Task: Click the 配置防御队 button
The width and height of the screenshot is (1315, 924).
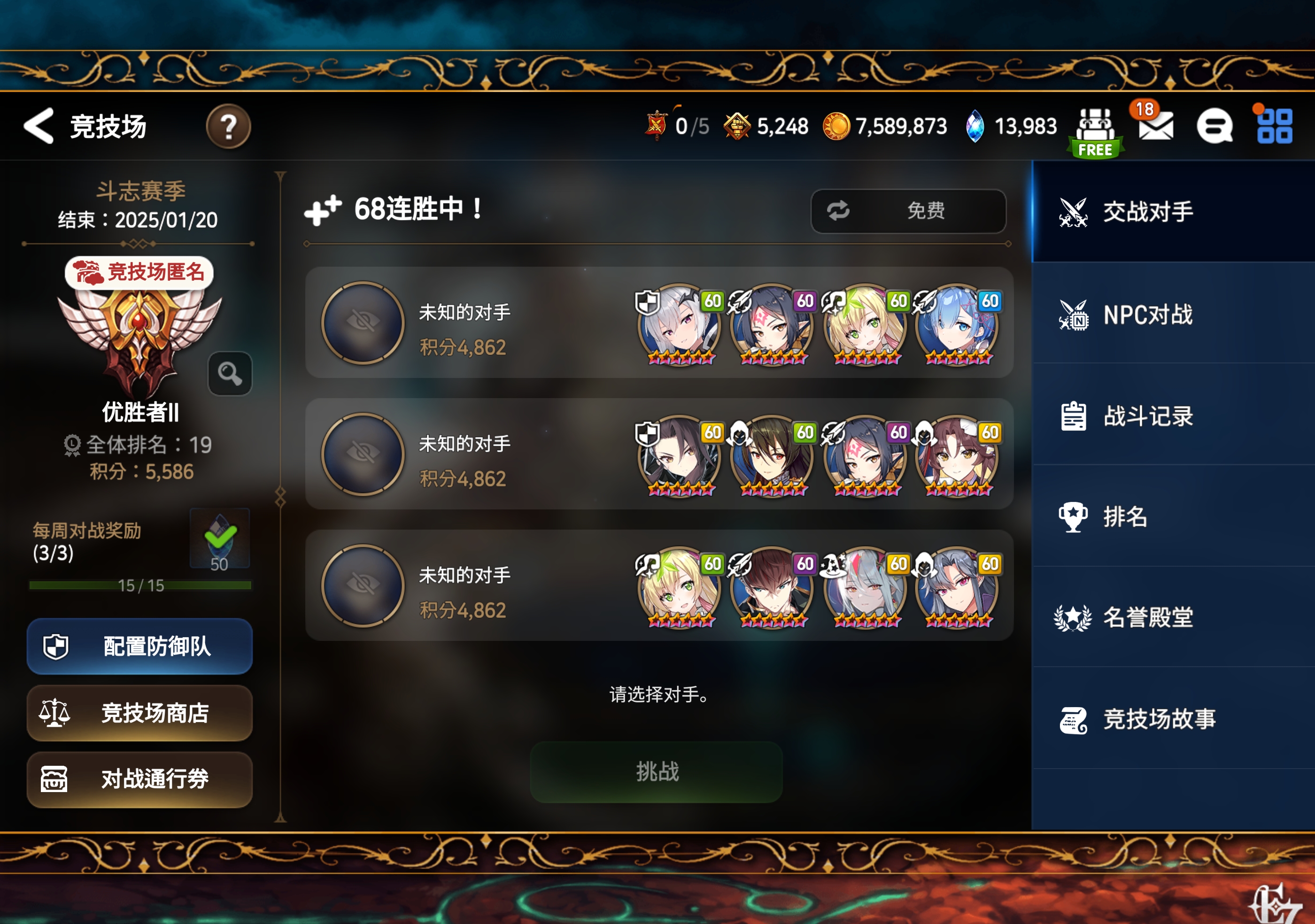Action: coord(140,646)
